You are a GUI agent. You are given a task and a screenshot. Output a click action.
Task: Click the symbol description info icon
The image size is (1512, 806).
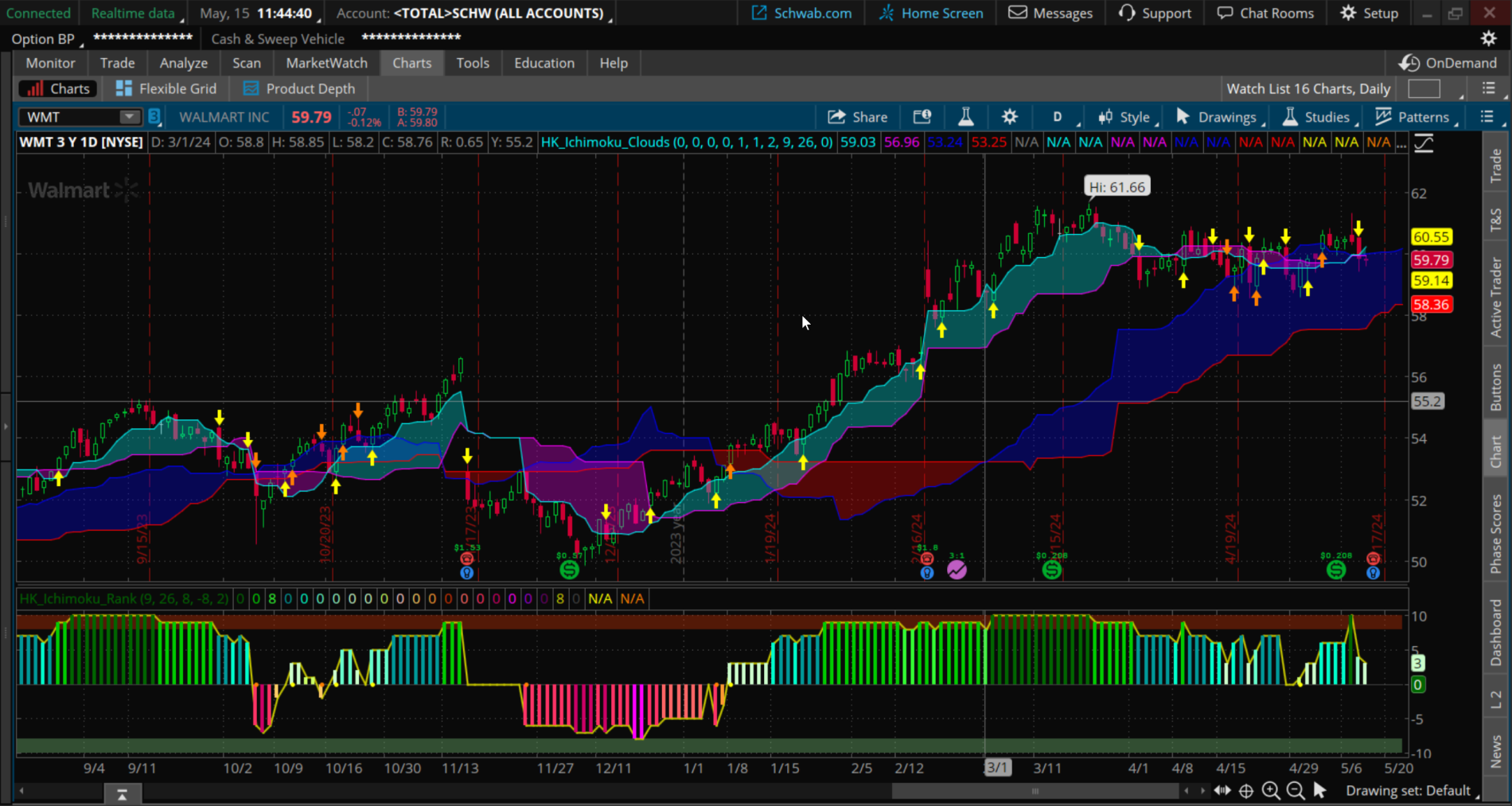point(922,117)
